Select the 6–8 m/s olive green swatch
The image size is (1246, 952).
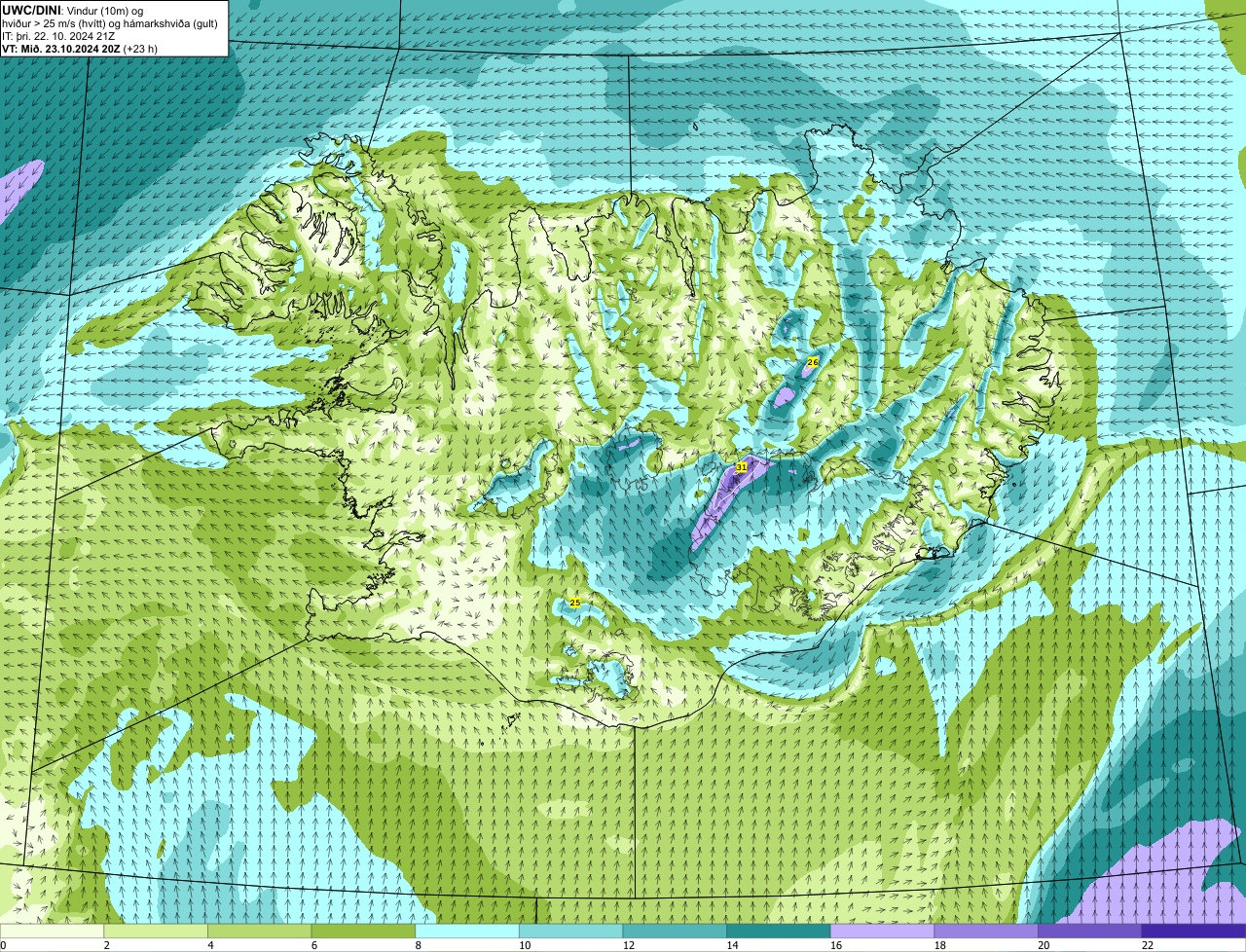(x=363, y=931)
